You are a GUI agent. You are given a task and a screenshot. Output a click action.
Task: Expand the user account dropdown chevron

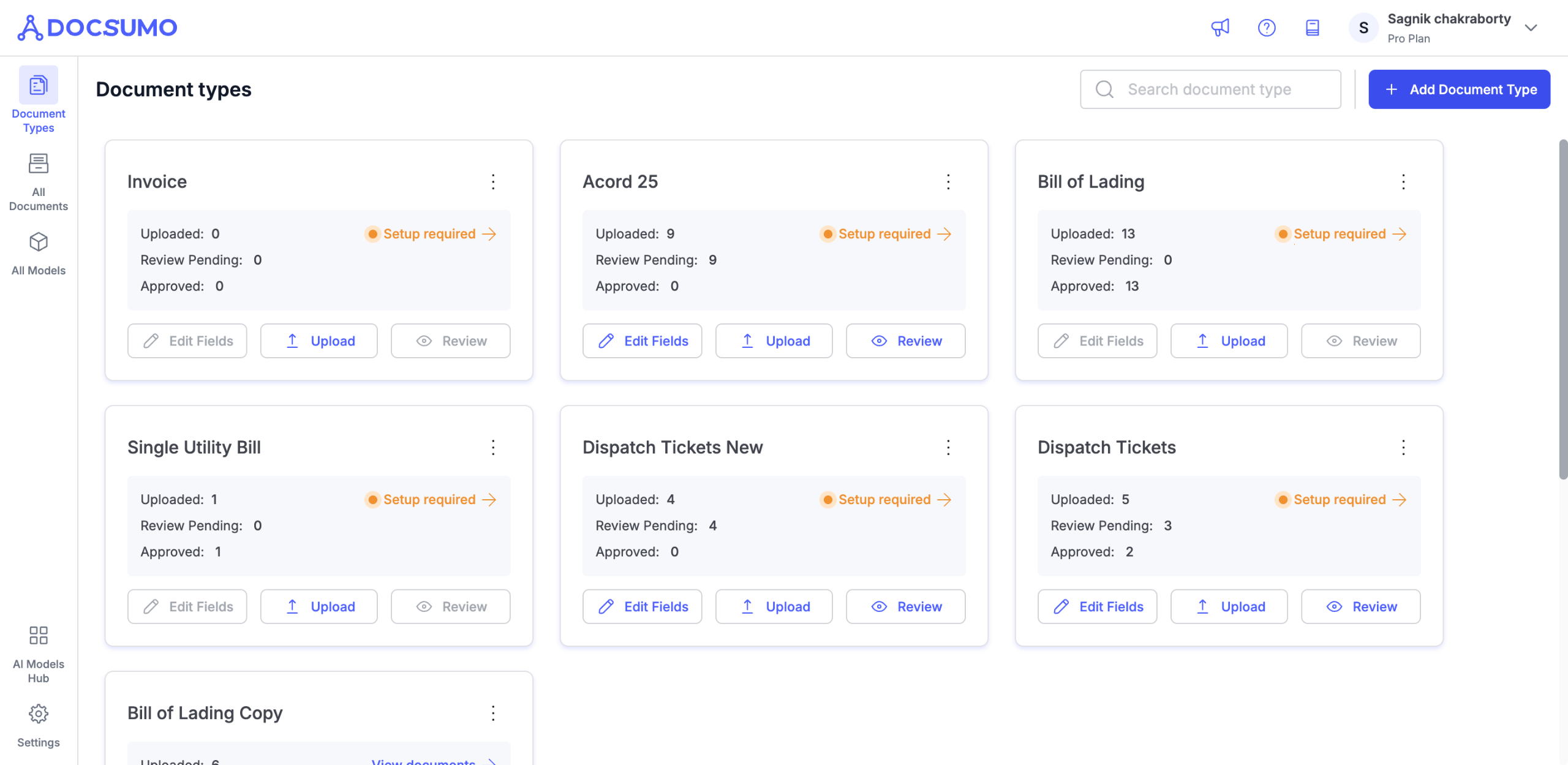[x=1531, y=28]
